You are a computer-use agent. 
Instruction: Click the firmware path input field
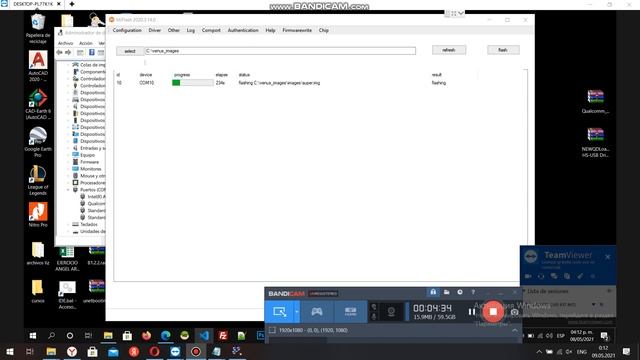pyautogui.click(x=280, y=51)
